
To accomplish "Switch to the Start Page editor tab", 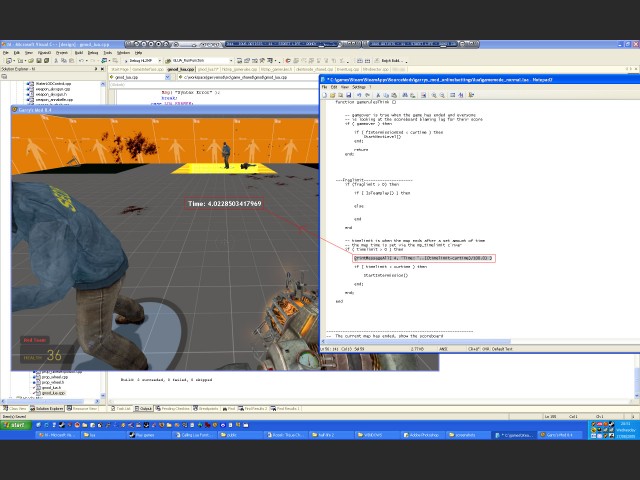I will pyautogui.click(x=120, y=69).
